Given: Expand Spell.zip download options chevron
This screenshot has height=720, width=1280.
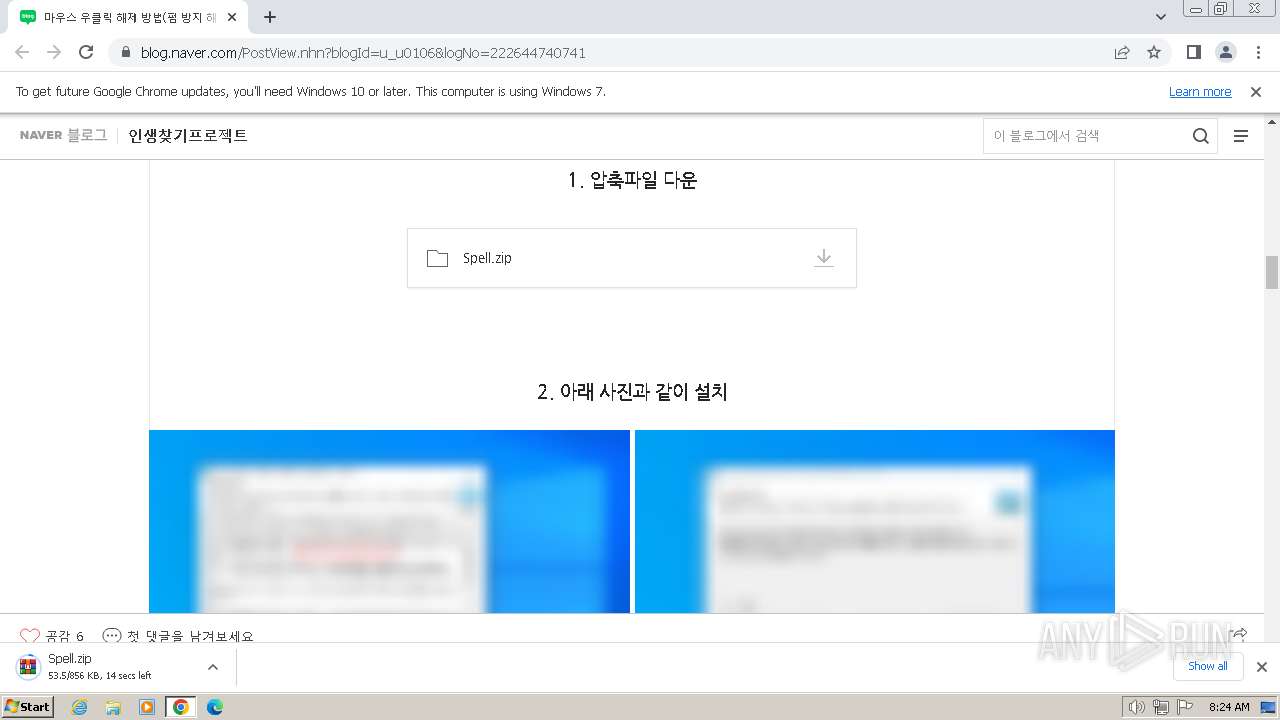Looking at the screenshot, I should tap(213, 667).
